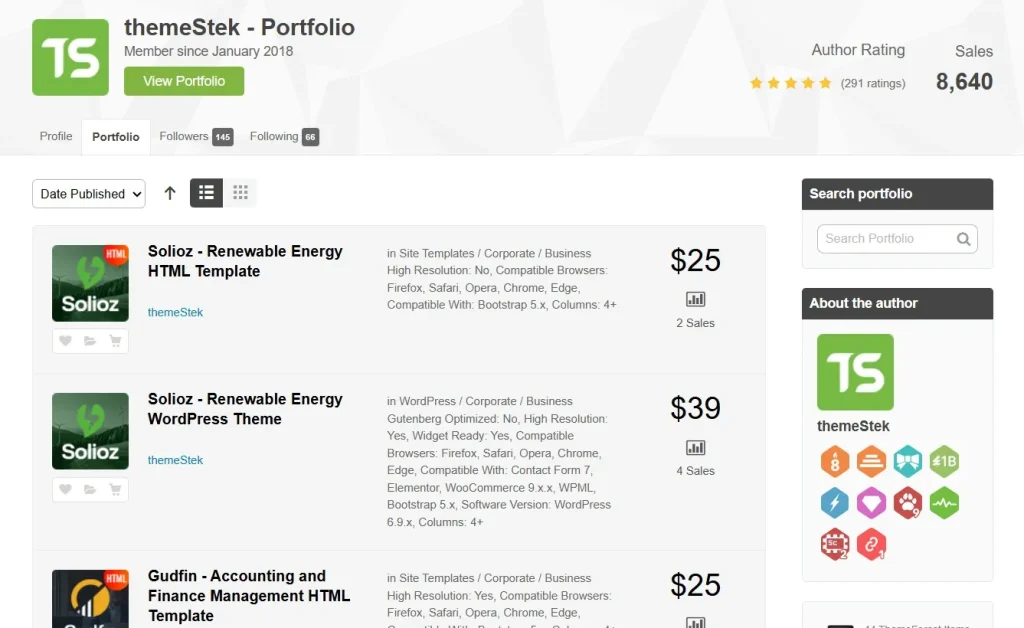
Task: Add first Solioz HTML Template to favorites
Action: pyautogui.click(x=65, y=341)
